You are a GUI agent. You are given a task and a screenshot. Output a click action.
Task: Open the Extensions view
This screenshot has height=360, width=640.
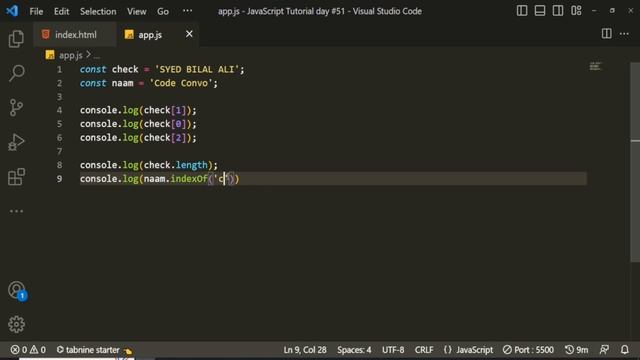(x=16, y=177)
